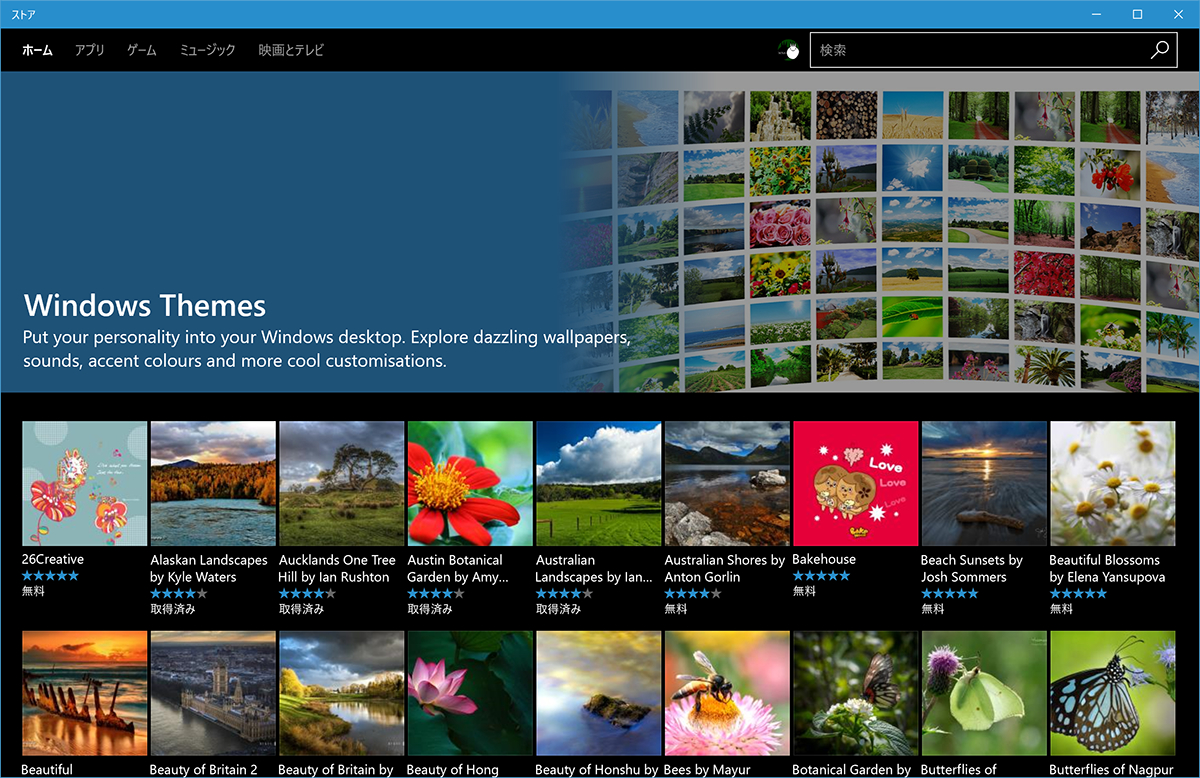This screenshot has width=1200, height=778.
Task: Click the Alaskan Landscapes by Kyle Waters title
Action: pos(209,568)
